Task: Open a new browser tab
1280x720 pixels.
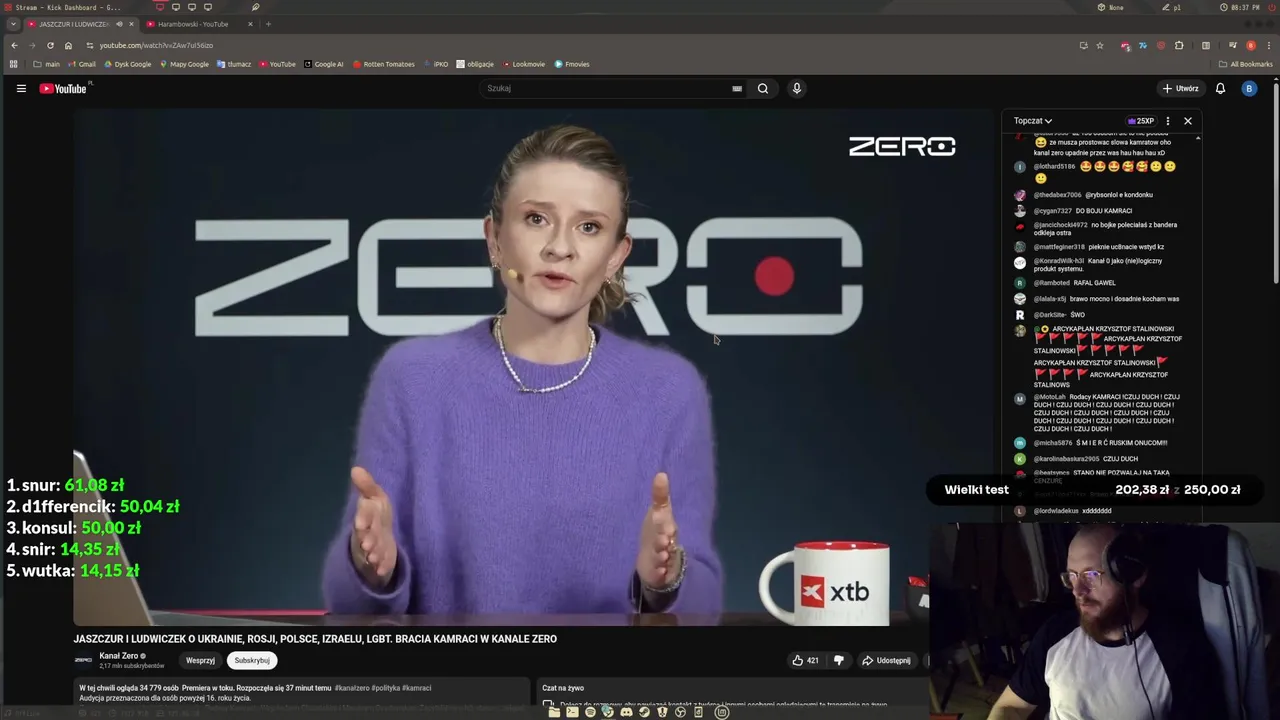Action: pyautogui.click(x=268, y=24)
